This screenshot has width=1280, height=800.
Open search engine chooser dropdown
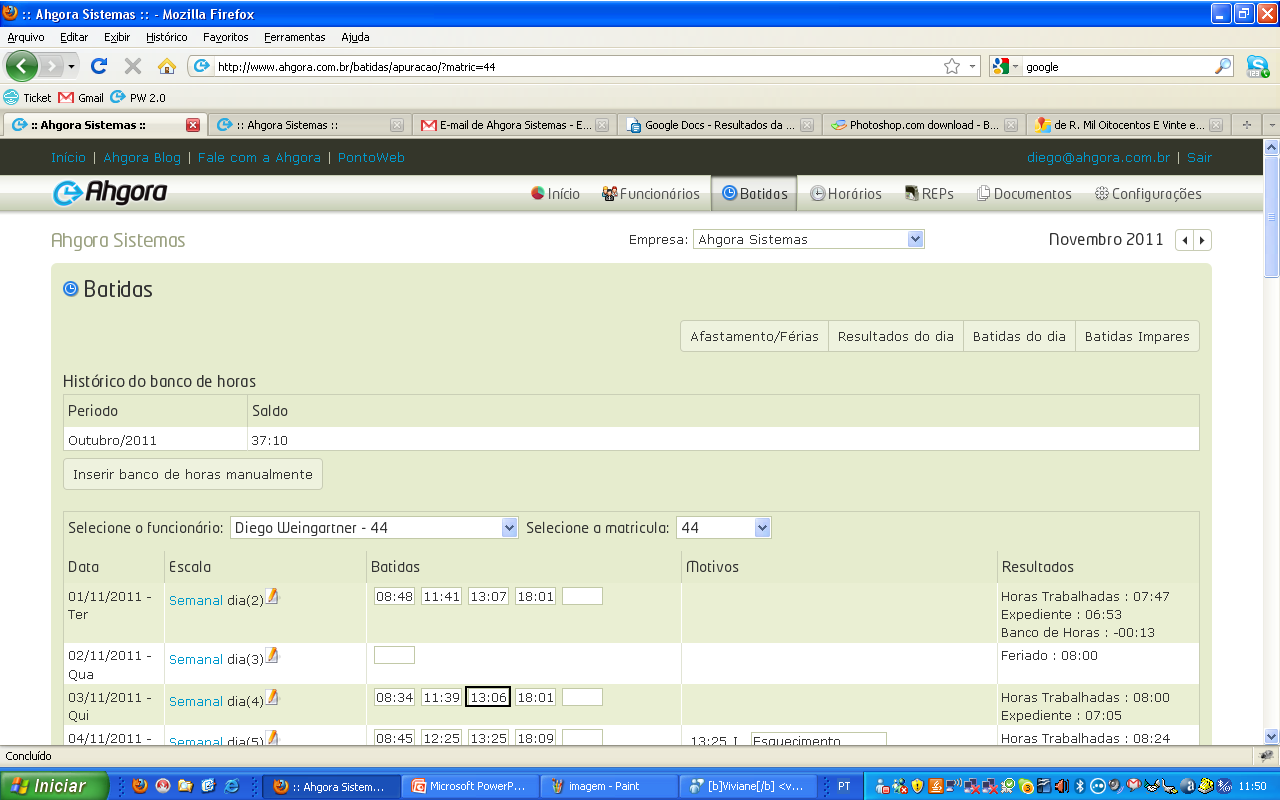(1006, 67)
